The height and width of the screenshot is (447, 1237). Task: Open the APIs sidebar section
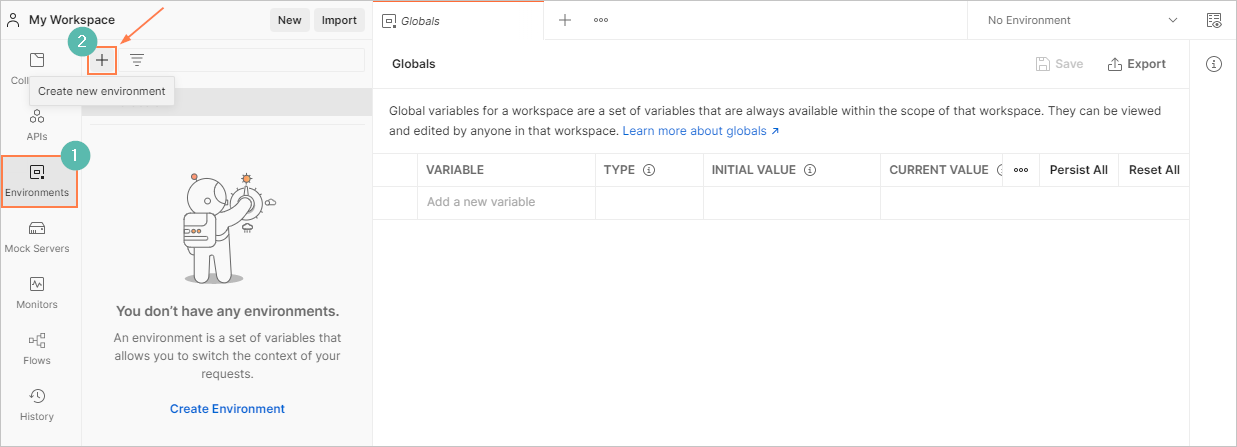[37, 125]
